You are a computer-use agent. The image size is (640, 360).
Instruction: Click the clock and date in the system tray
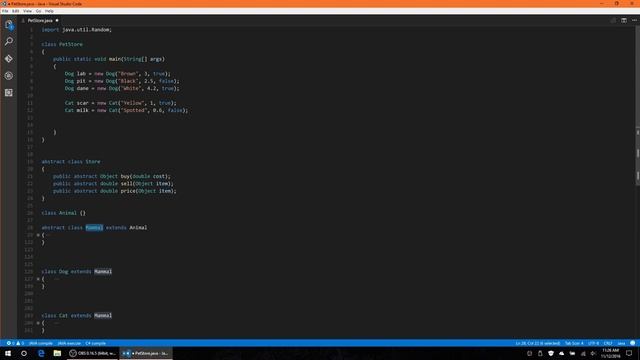click(x=611, y=353)
